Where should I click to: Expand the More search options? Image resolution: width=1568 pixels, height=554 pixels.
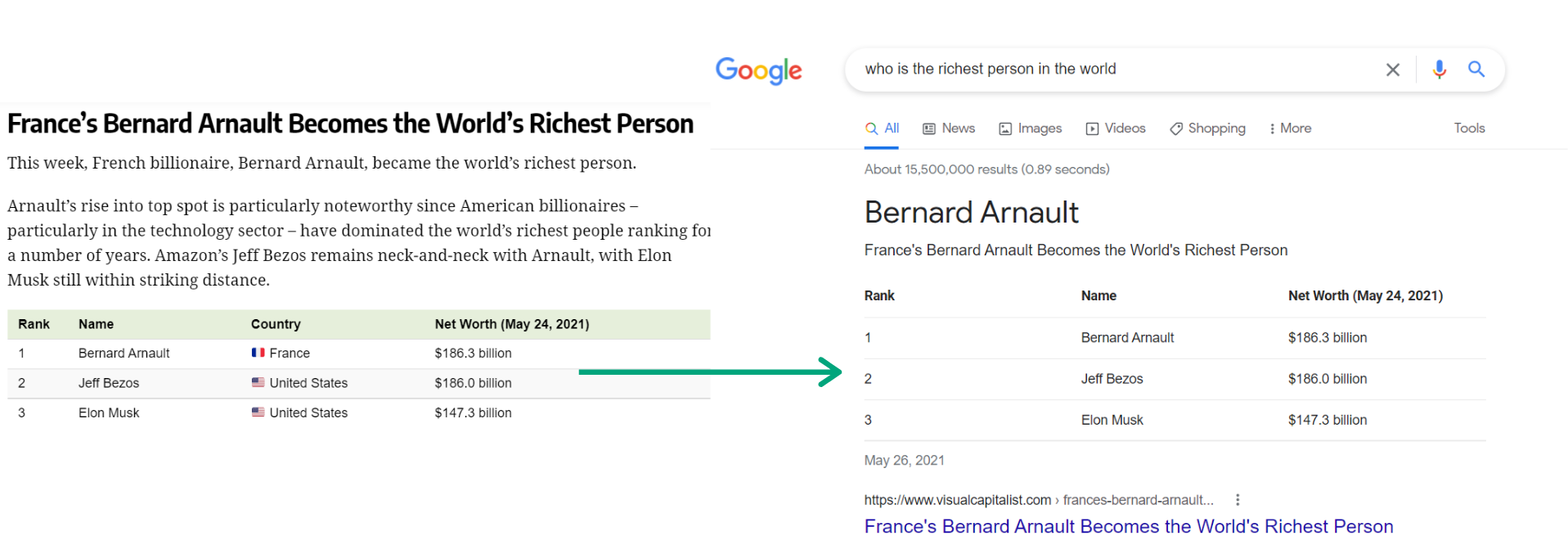pyautogui.click(x=1290, y=128)
